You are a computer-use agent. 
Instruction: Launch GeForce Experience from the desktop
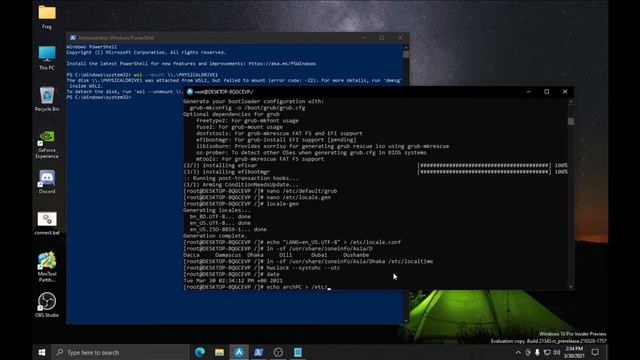(47, 144)
